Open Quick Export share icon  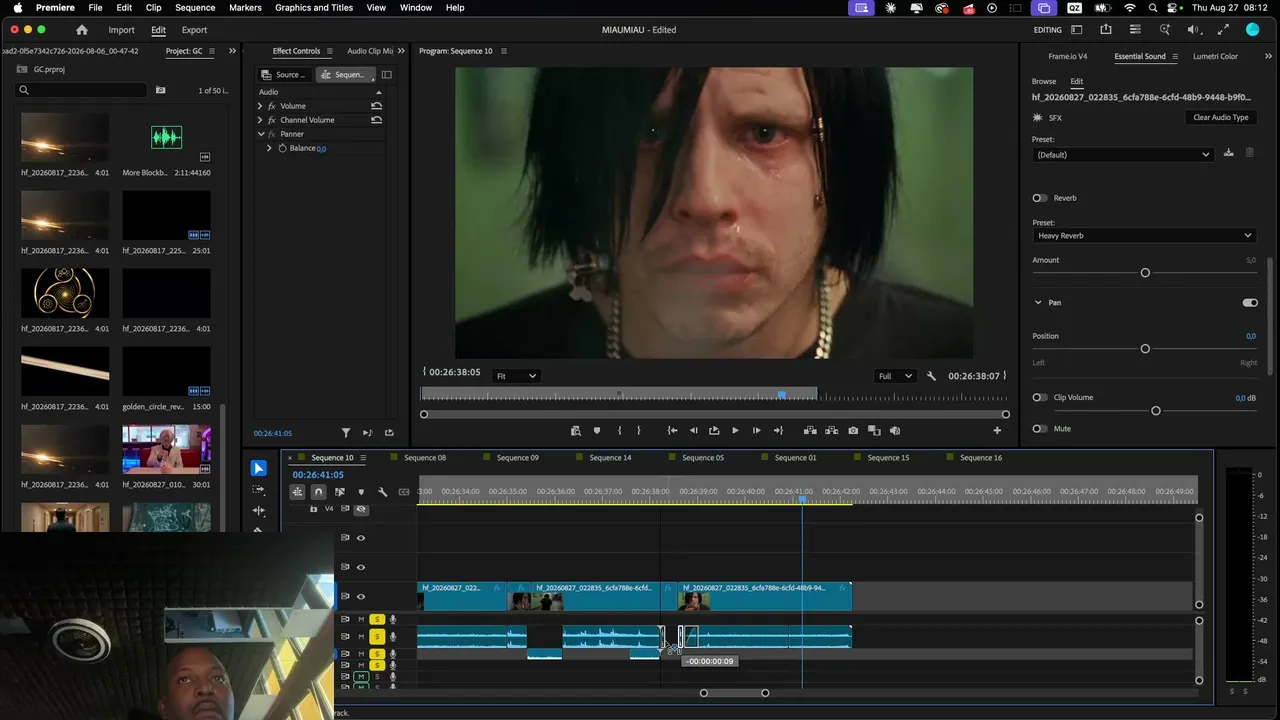click(1106, 30)
